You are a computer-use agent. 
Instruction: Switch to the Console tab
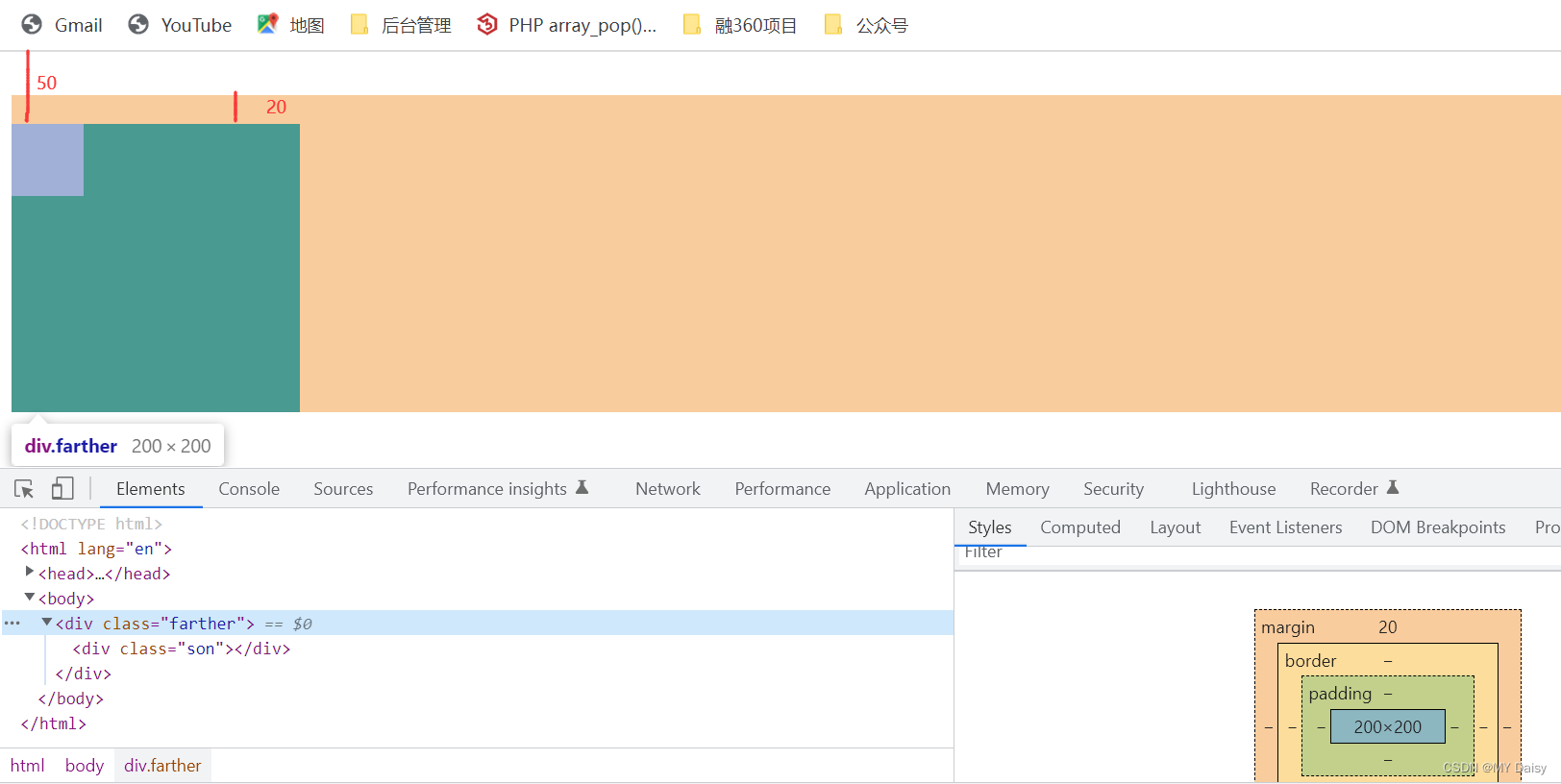pos(249,489)
